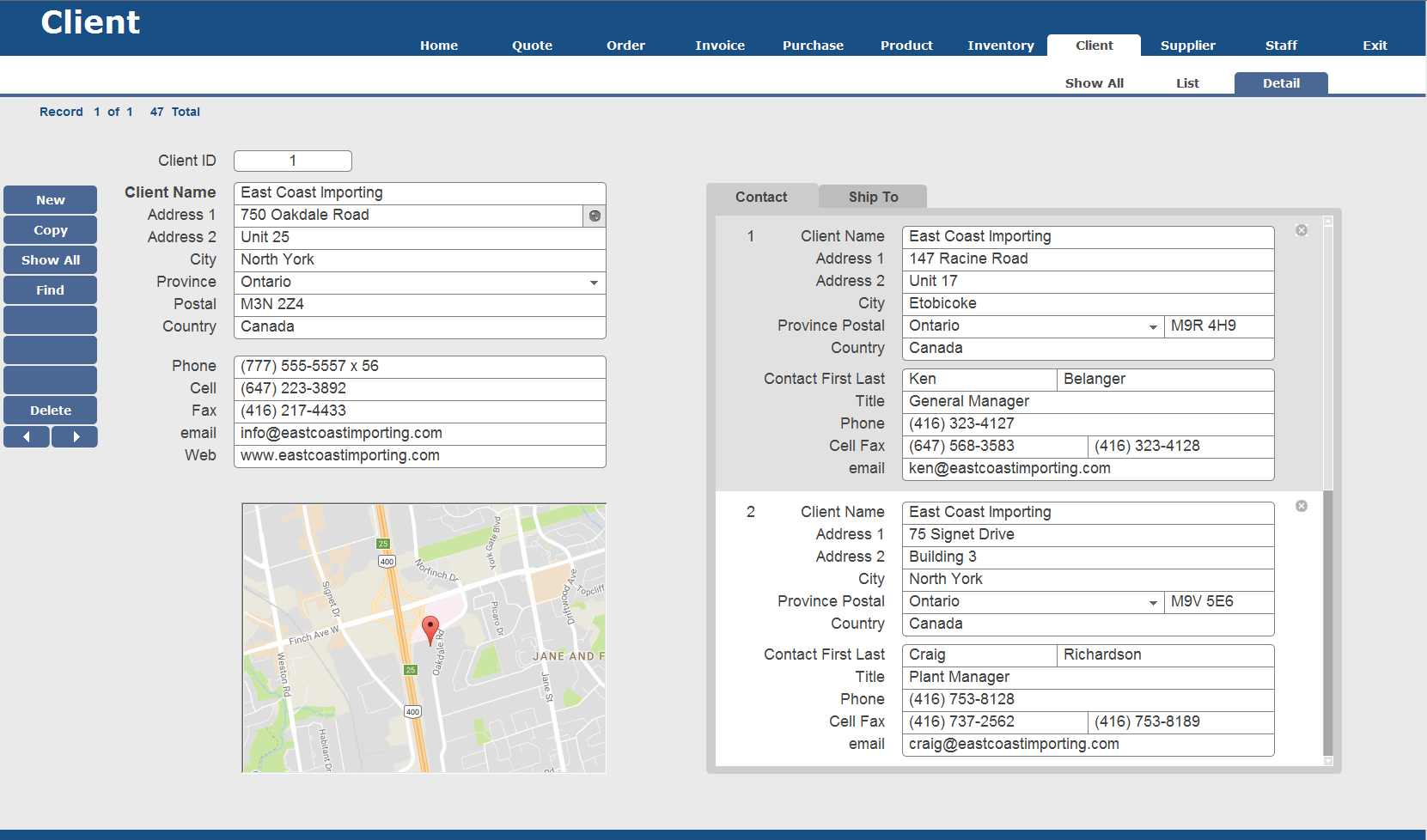1427x840 pixels.
Task: Open contact 2 Province dropdown arrow
Action: (1153, 603)
